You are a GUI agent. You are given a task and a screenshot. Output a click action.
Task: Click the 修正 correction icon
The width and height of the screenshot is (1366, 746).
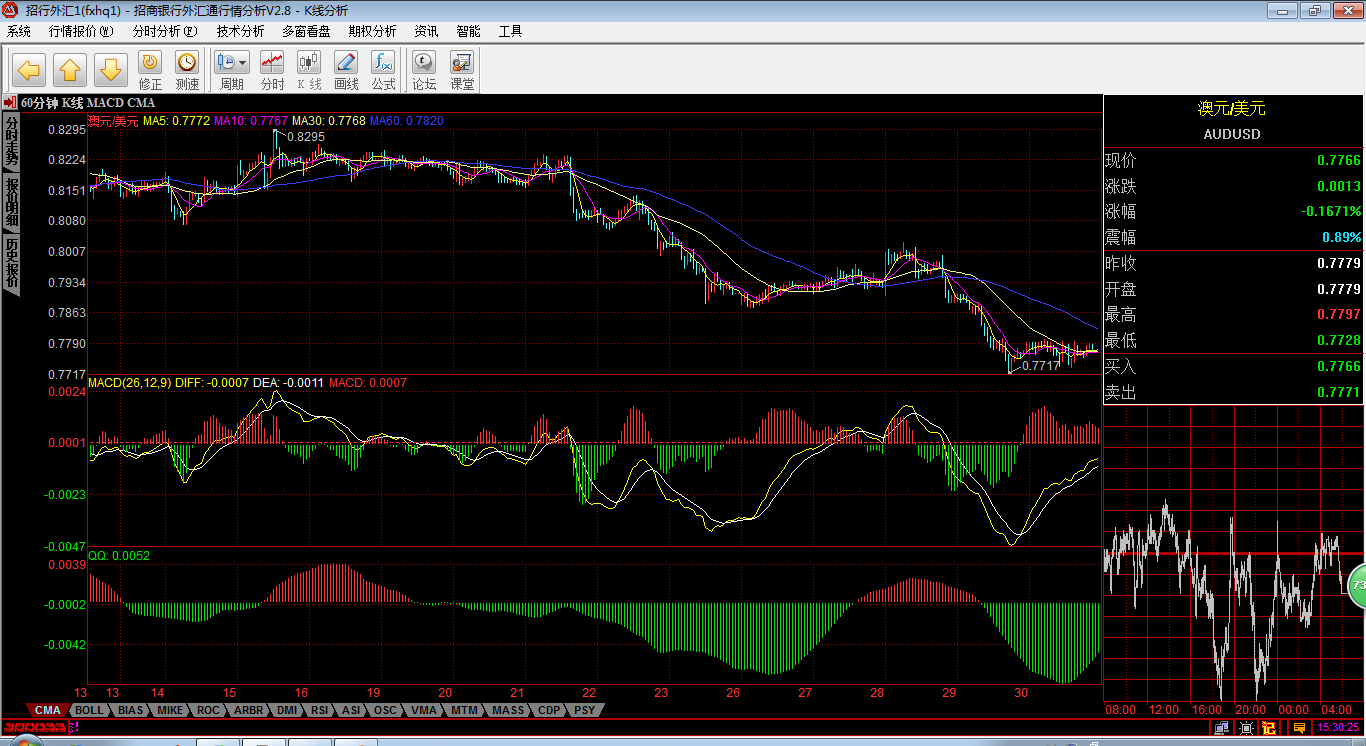pos(150,70)
